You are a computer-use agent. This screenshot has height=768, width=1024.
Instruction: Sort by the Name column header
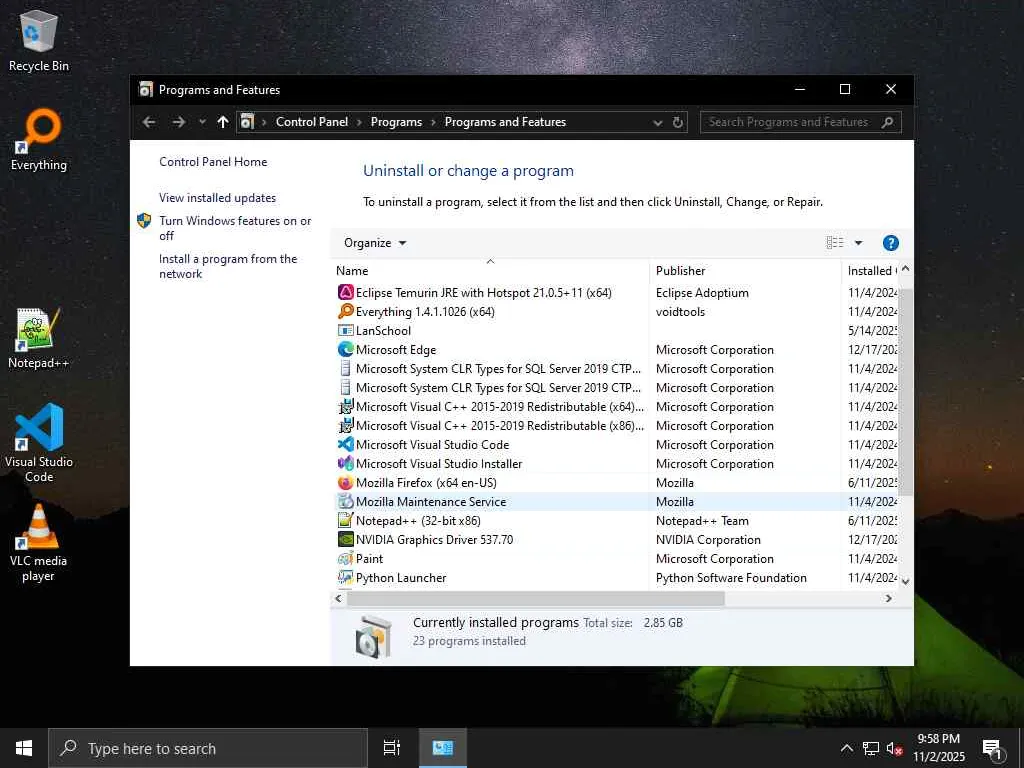pos(490,270)
